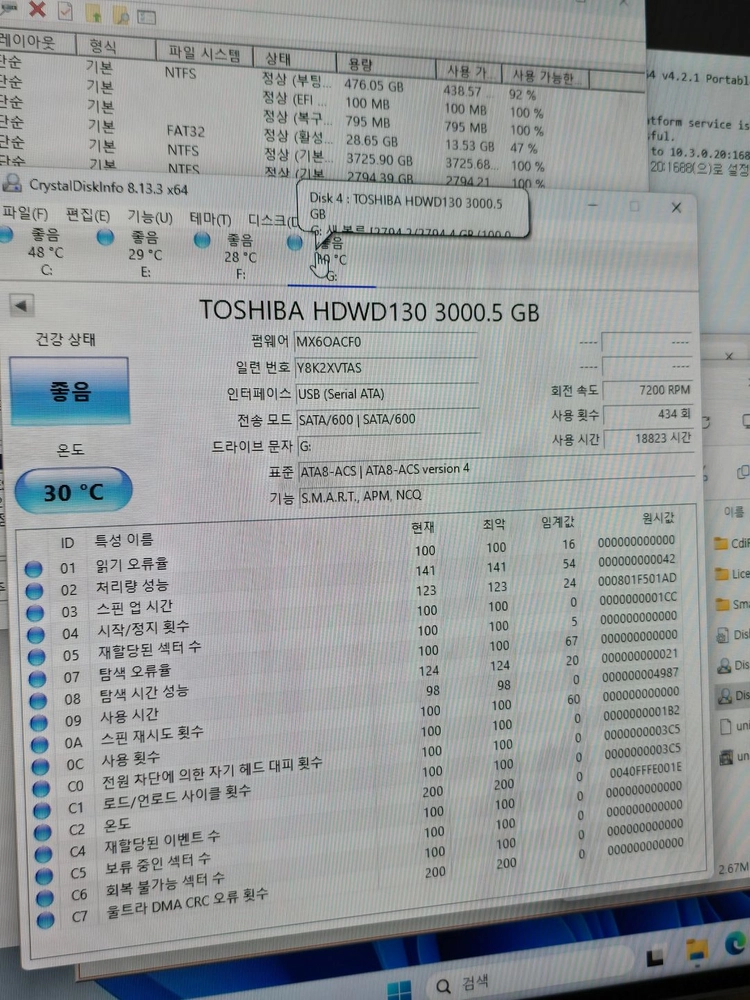Click the 현재 column header
Viewport: 750px width, 1000px height.
pos(422,527)
